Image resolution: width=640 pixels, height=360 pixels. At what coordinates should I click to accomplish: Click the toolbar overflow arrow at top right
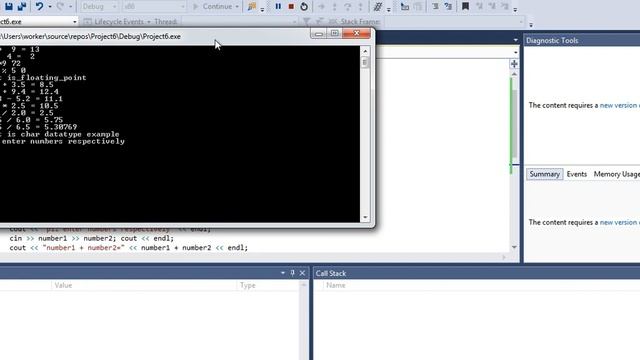click(531, 24)
